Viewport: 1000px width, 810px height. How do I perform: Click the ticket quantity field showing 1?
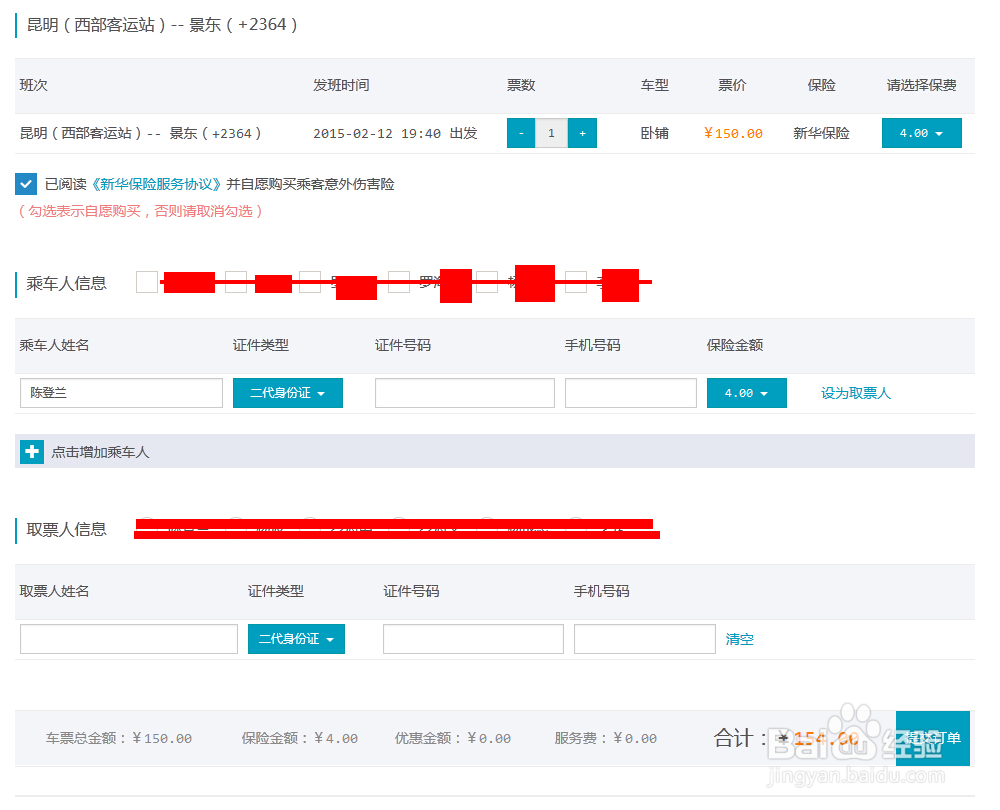552,133
